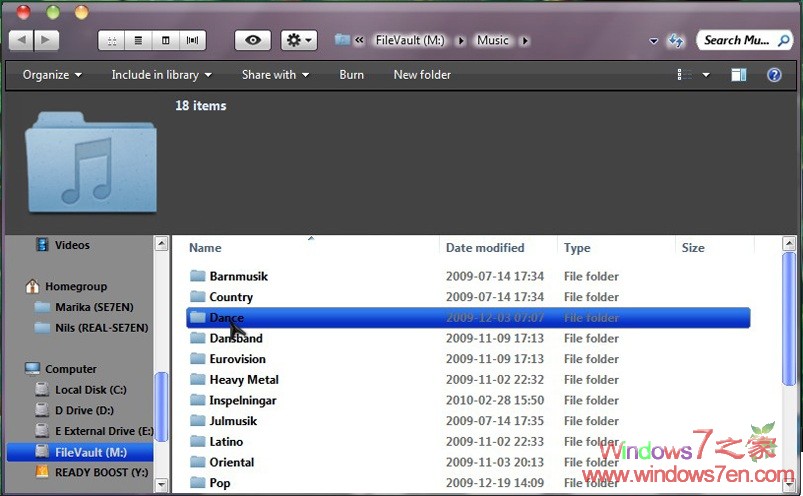Image resolution: width=803 pixels, height=496 pixels.
Task: Go back with the left arrow button
Action: coord(22,40)
